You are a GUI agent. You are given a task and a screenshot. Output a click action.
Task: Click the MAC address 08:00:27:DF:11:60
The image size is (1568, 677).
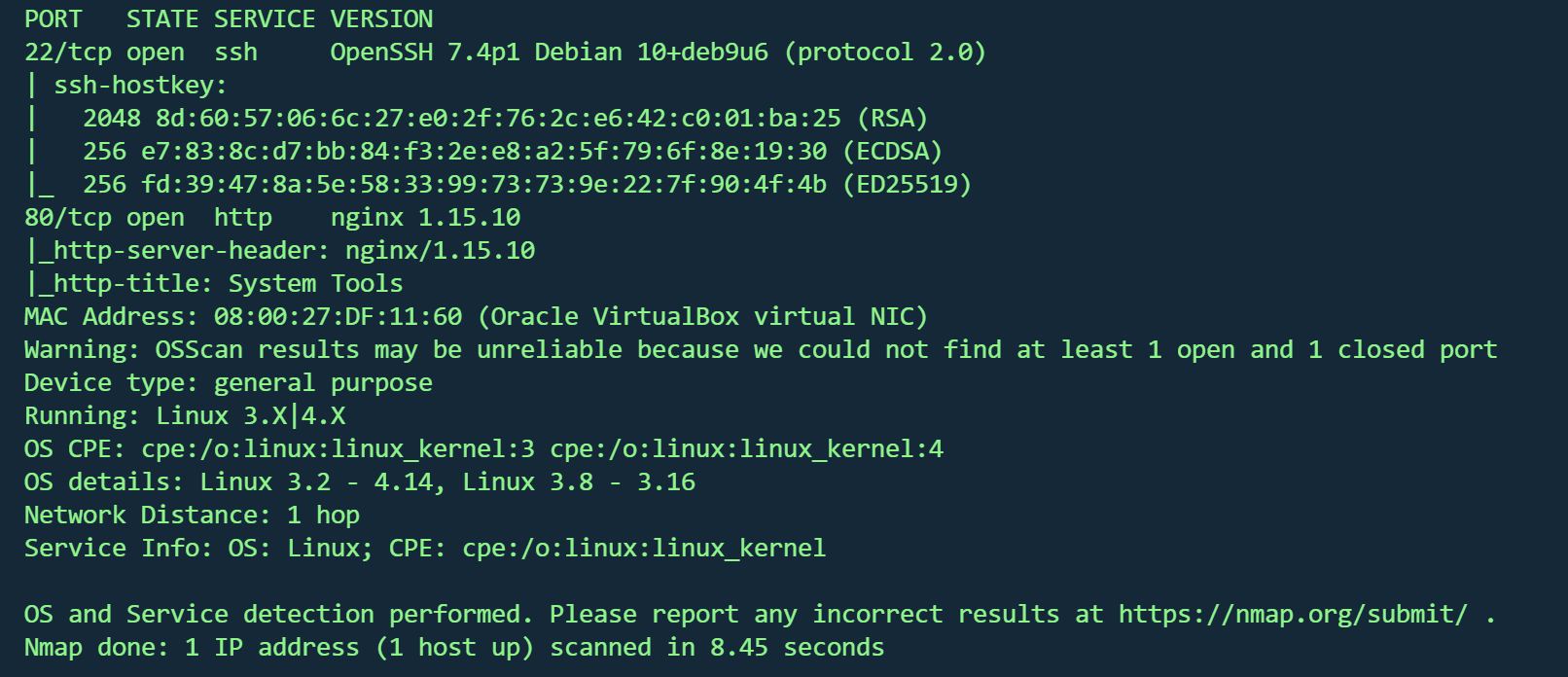338,317
